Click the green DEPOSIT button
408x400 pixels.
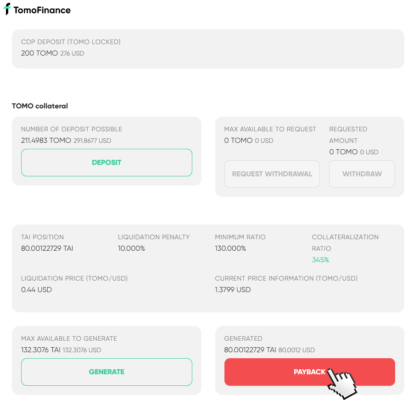107,163
